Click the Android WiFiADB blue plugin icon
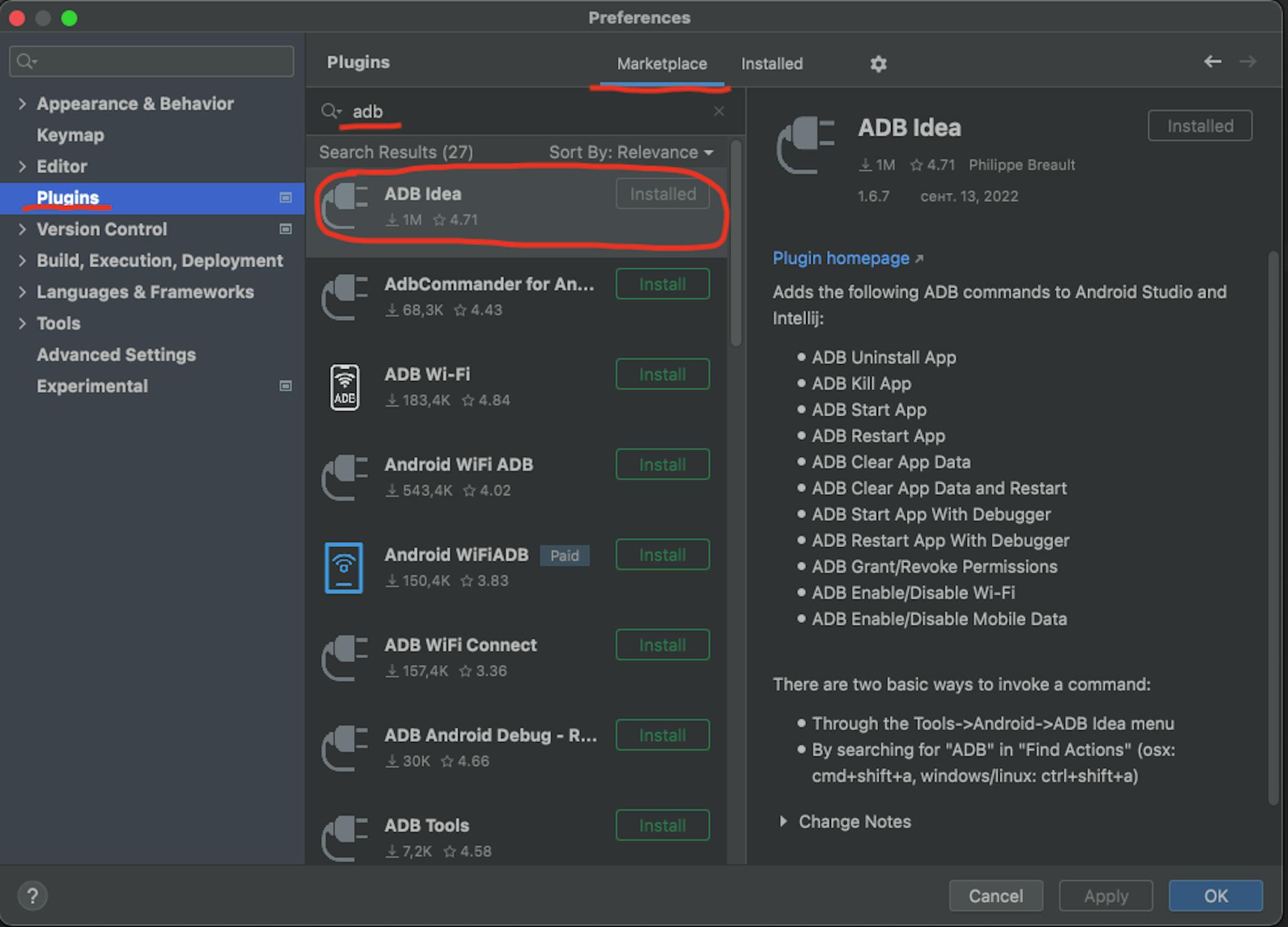This screenshot has width=1288, height=927. tap(344, 567)
